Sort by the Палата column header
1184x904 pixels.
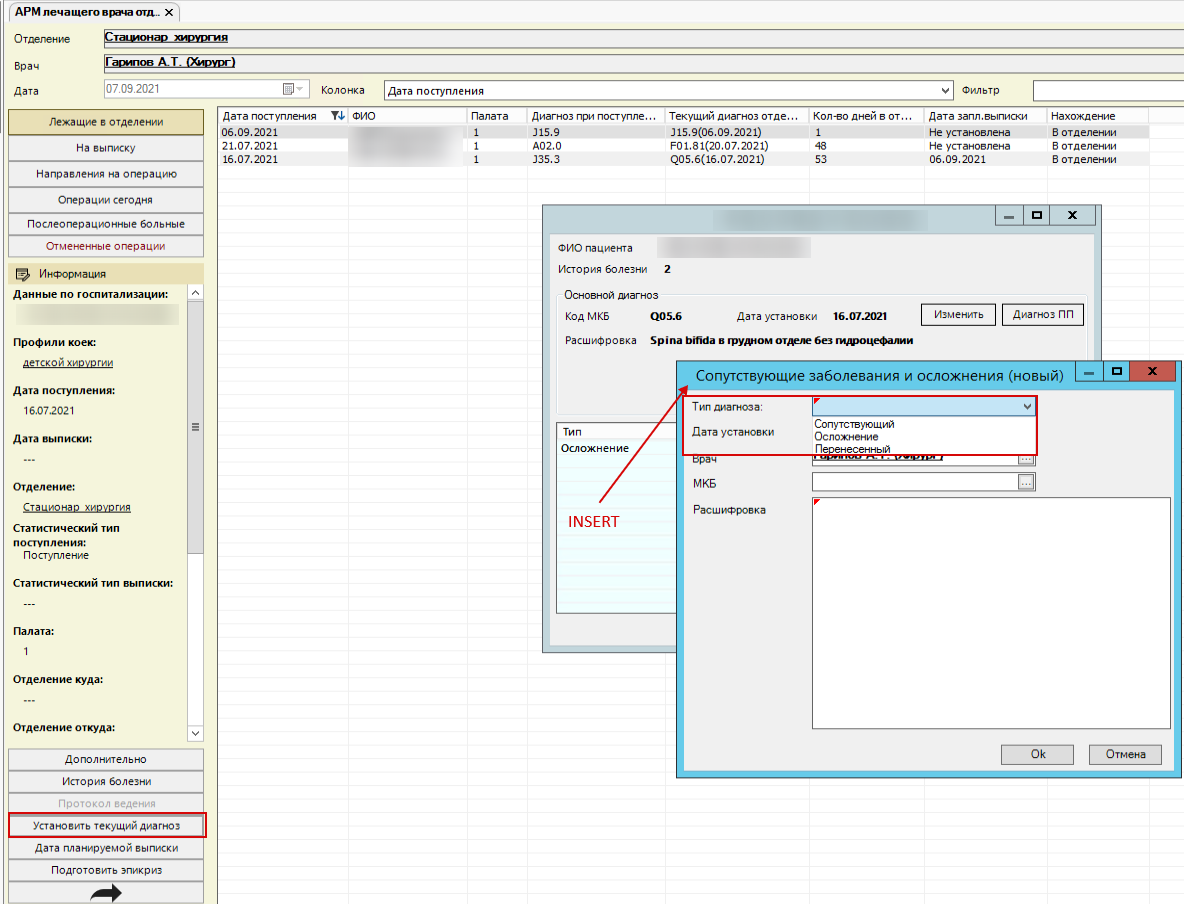(497, 116)
